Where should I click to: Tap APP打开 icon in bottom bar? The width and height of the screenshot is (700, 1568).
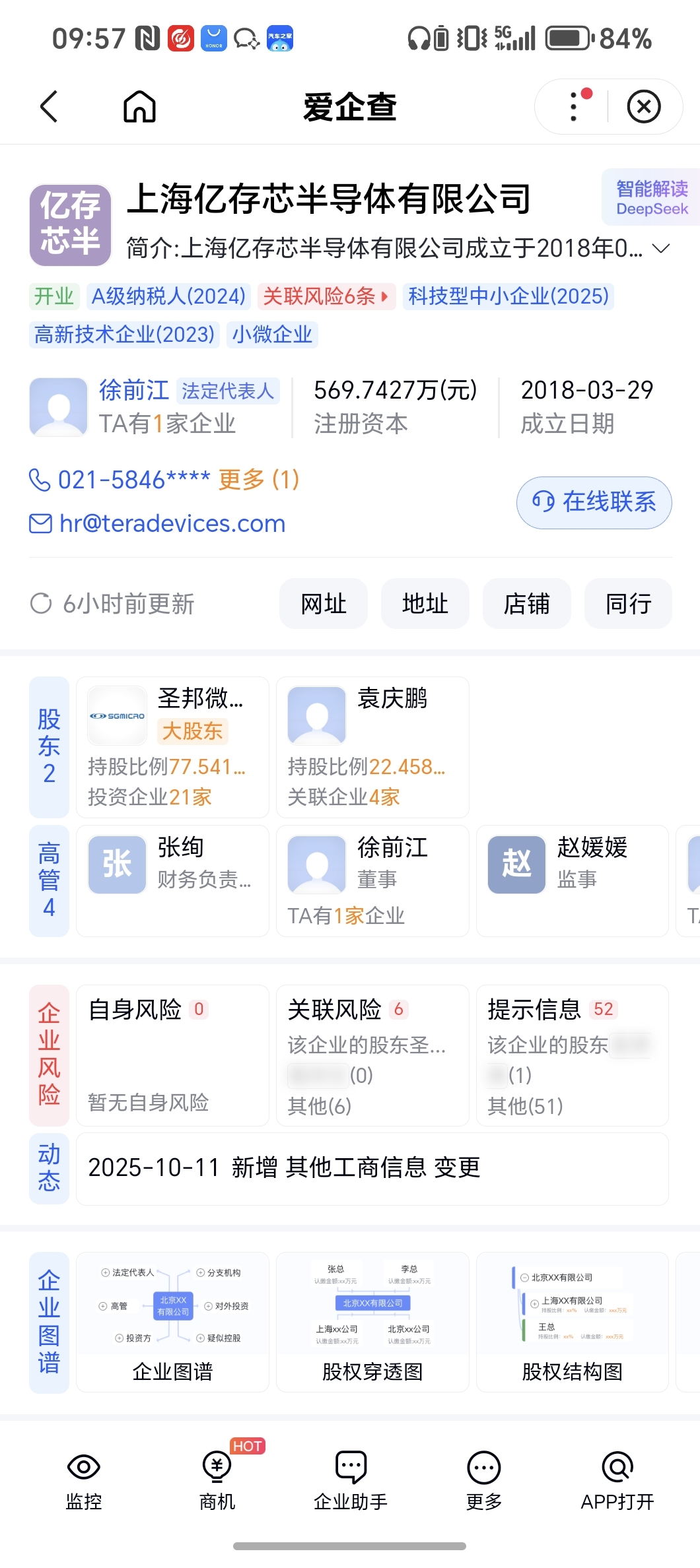point(617,1467)
